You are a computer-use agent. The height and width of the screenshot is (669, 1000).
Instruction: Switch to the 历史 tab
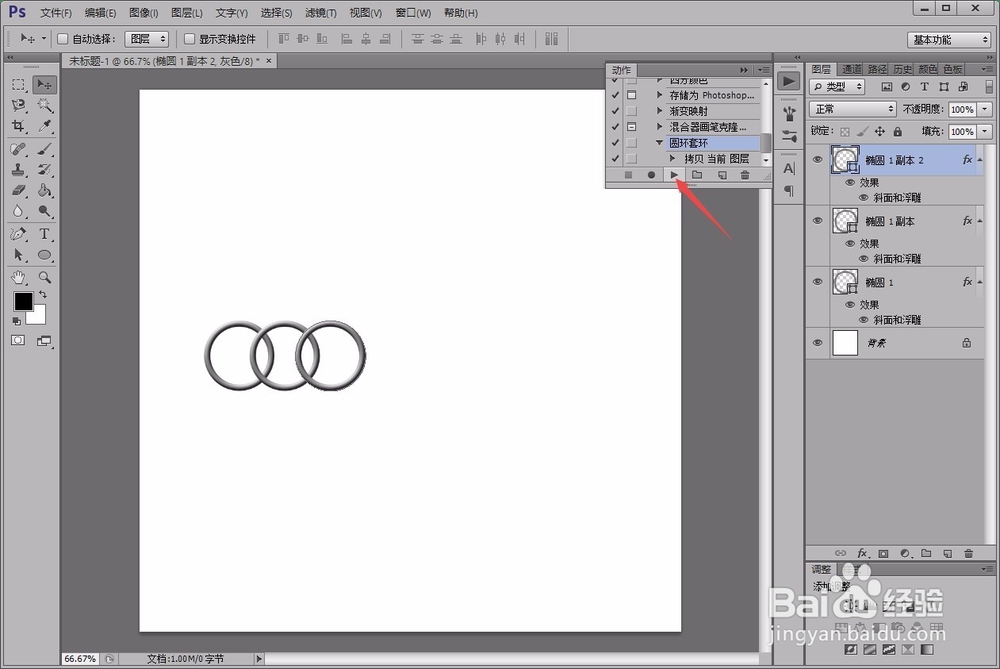[902, 69]
